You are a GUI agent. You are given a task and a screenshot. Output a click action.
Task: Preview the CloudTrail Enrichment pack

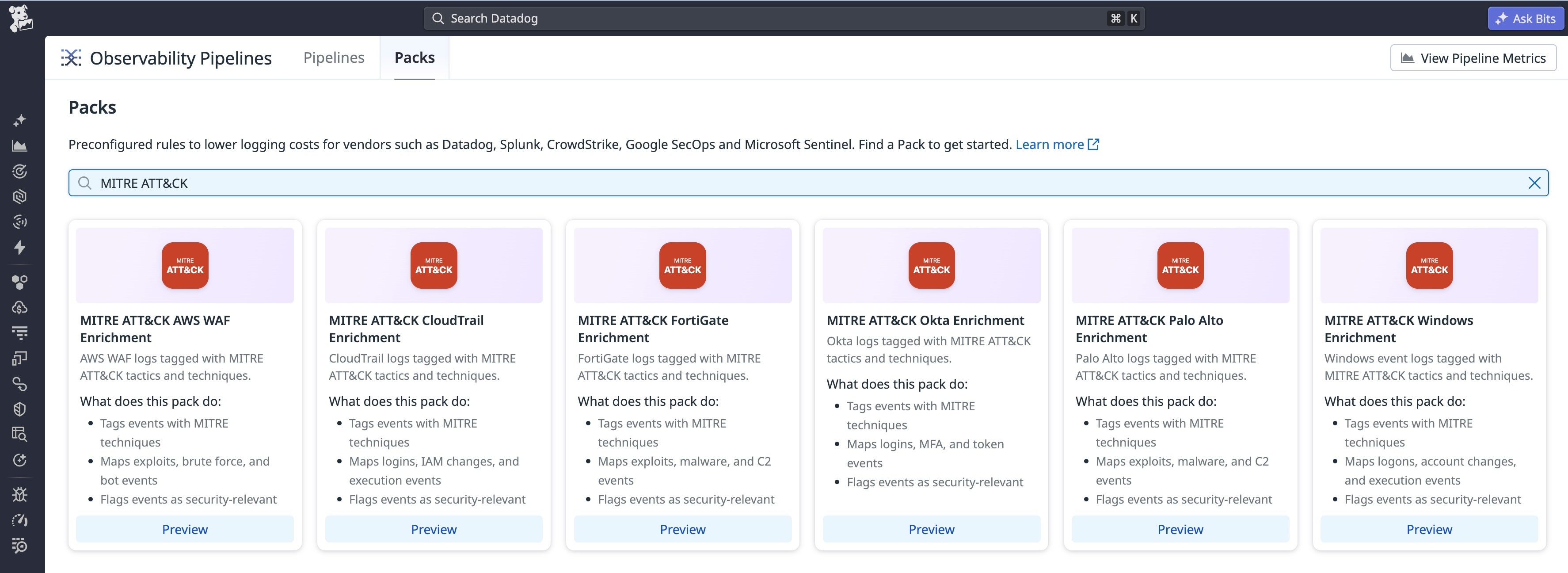coord(434,529)
